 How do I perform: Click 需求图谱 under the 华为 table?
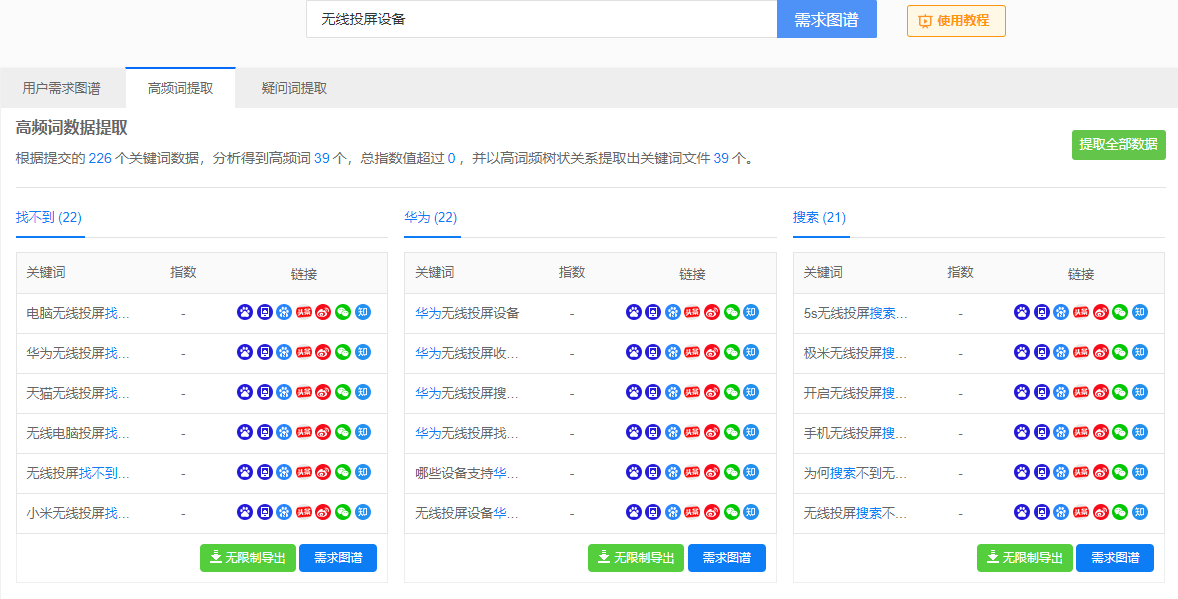click(726, 558)
